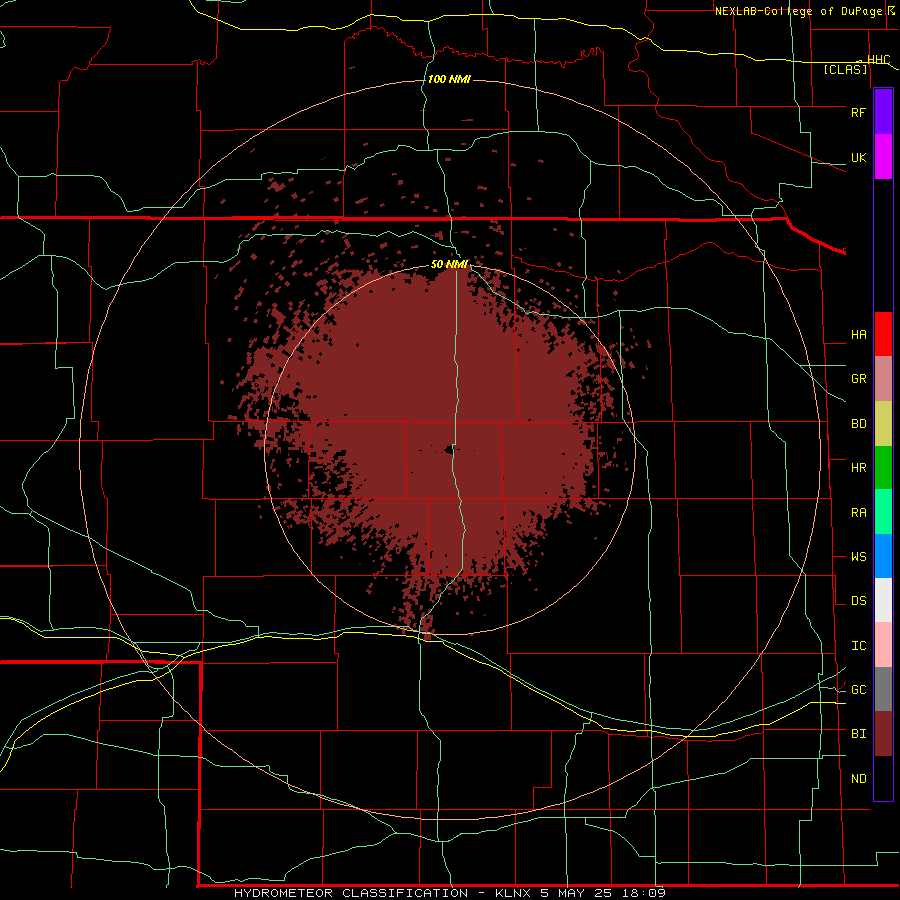Click the UK magenta color swatch
900x900 pixels.
[x=883, y=157]
